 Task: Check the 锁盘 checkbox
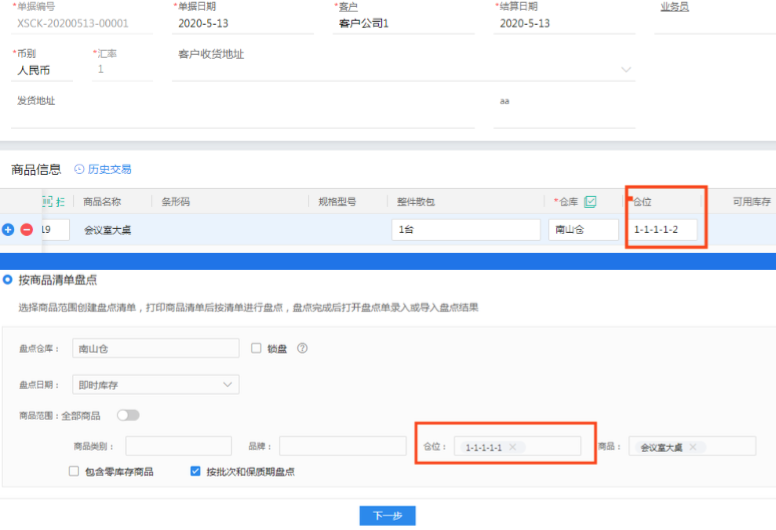pyautogui.click(x=256, y=348)
